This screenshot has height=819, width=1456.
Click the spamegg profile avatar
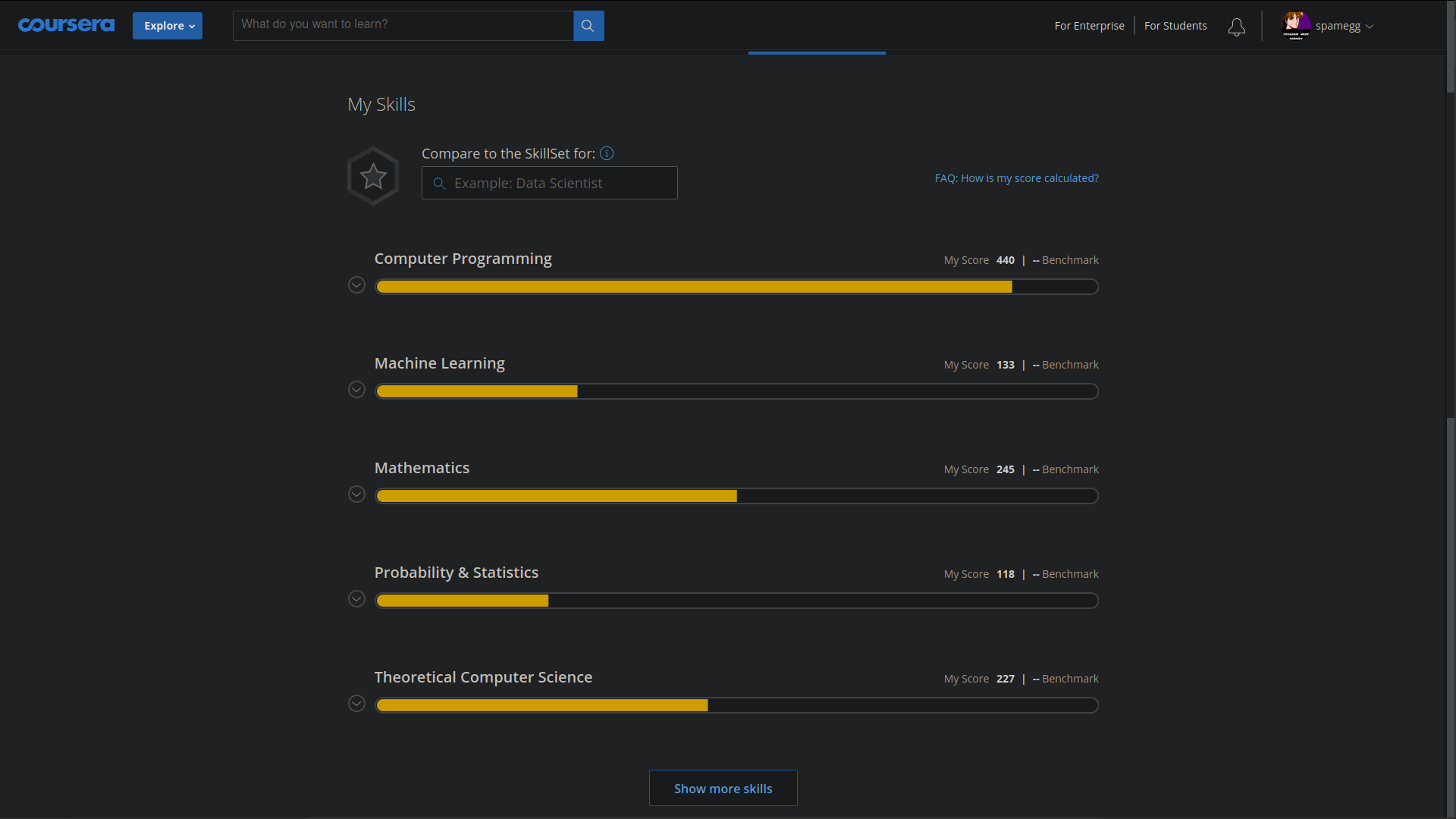click(1296, 26)
